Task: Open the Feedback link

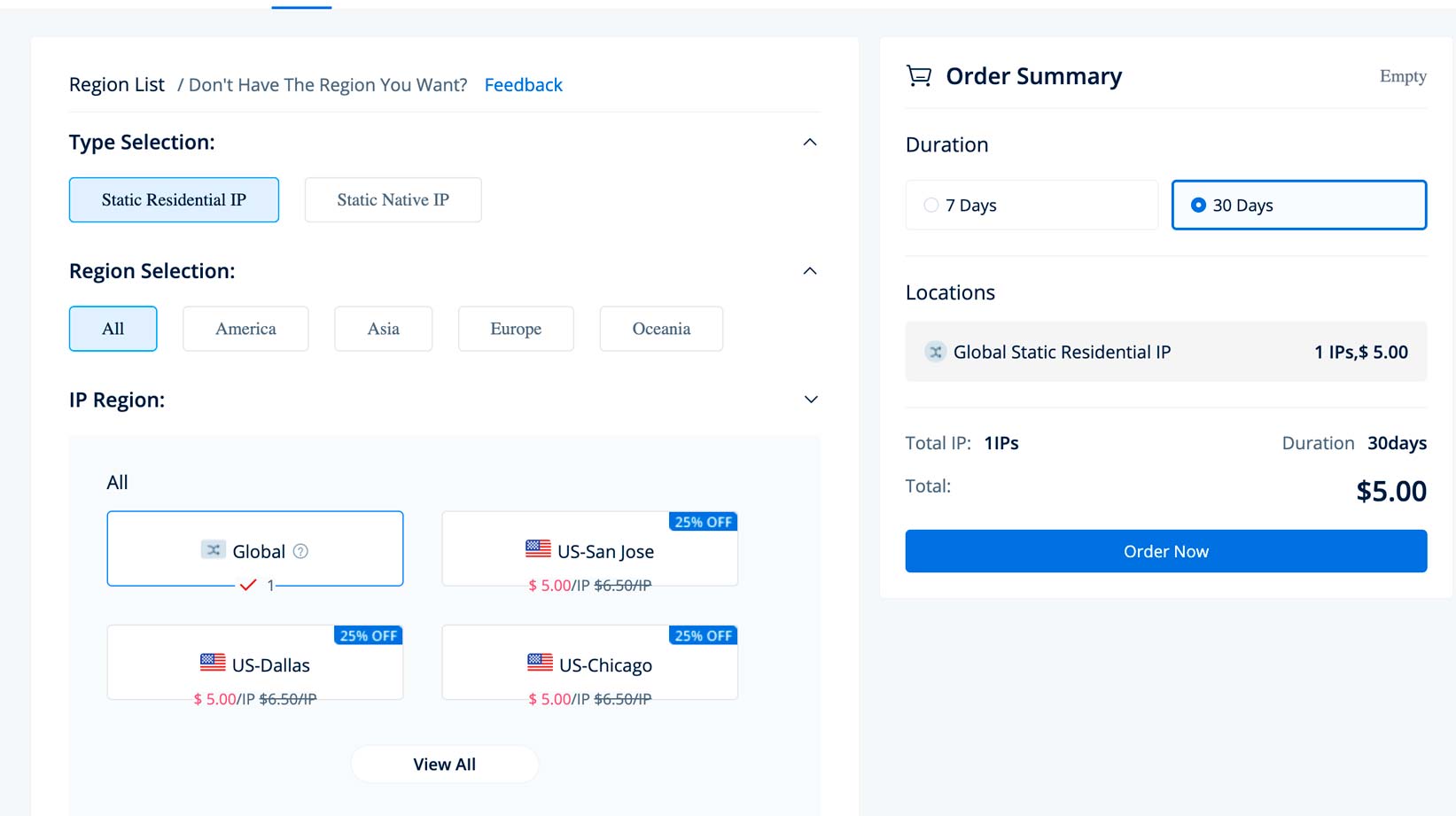Action: (523, 85)
